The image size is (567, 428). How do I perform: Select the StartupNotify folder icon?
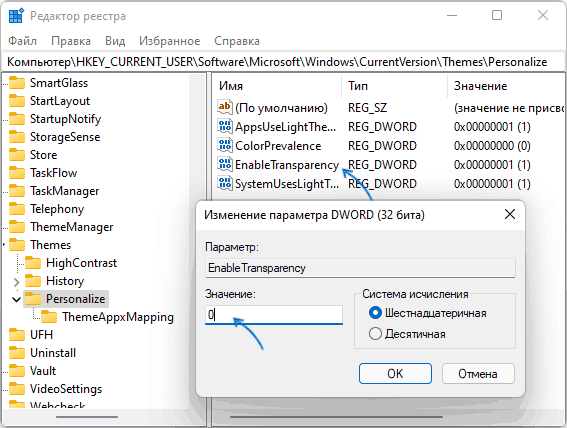pyautogui.click(x=17, y=119)
